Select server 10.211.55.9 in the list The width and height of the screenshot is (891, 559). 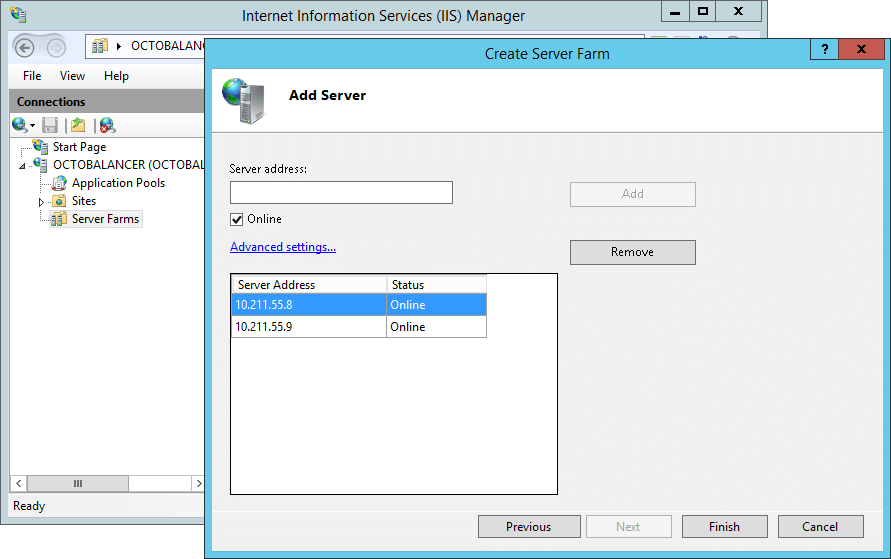click(x=308, y=327)
